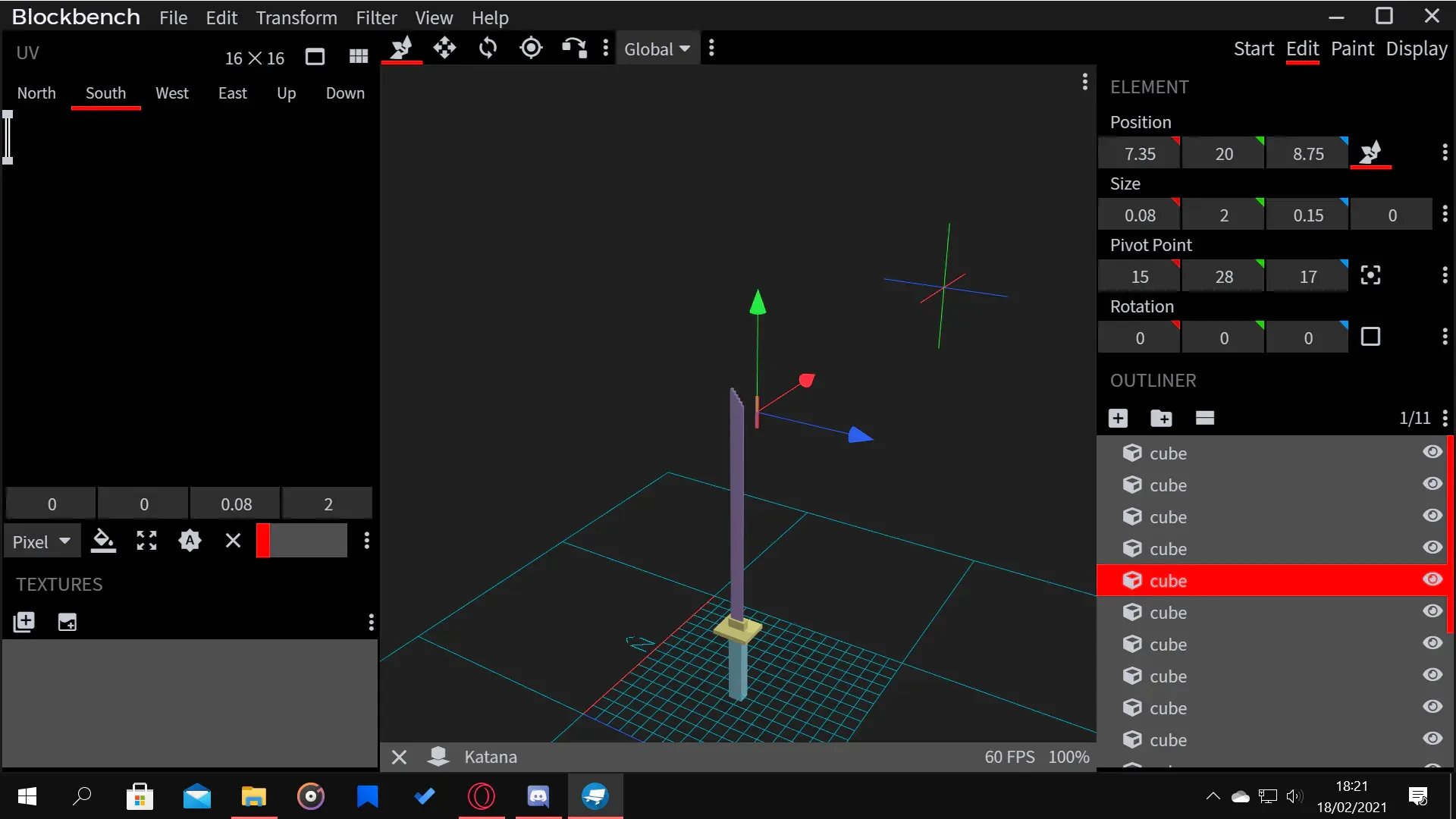Select the Pivot tool
Viewport: 1456px width, 819px height.
point(531,49)
